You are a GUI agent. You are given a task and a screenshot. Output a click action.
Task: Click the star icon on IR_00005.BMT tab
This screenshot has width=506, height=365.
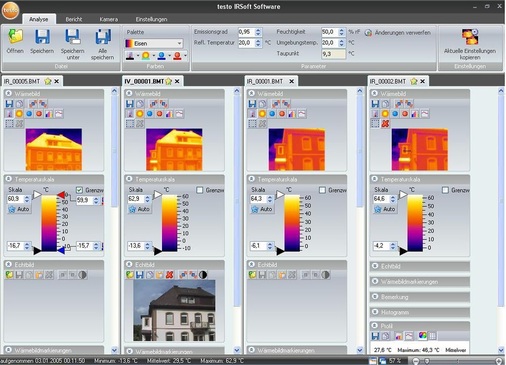(x=48, y=81)
